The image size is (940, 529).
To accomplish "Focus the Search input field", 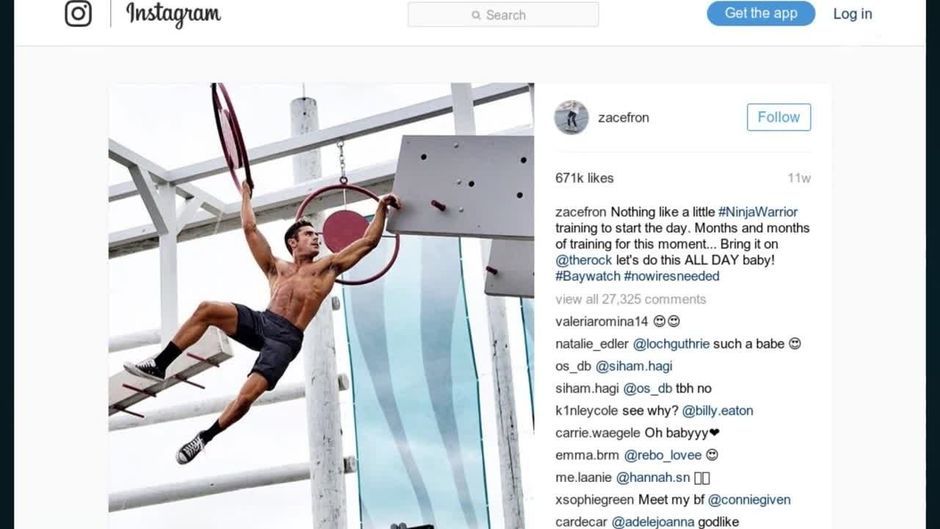I will click(x=503, y=14).
